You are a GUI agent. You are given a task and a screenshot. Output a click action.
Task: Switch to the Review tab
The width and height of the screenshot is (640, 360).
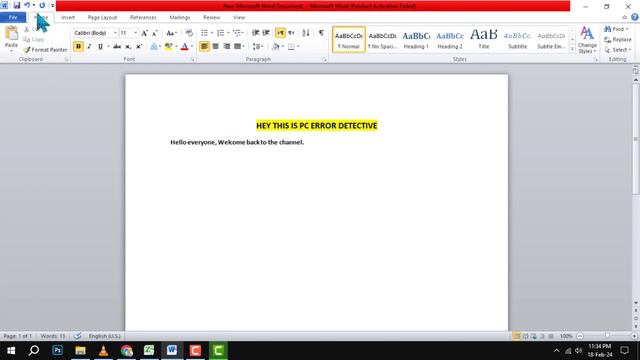pos(211,18)
